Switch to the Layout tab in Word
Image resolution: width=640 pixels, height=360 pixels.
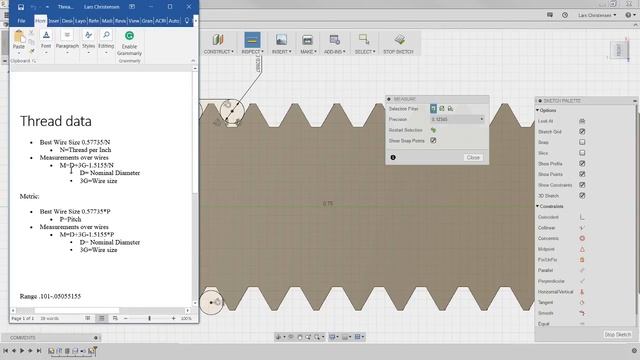[80, 20]
